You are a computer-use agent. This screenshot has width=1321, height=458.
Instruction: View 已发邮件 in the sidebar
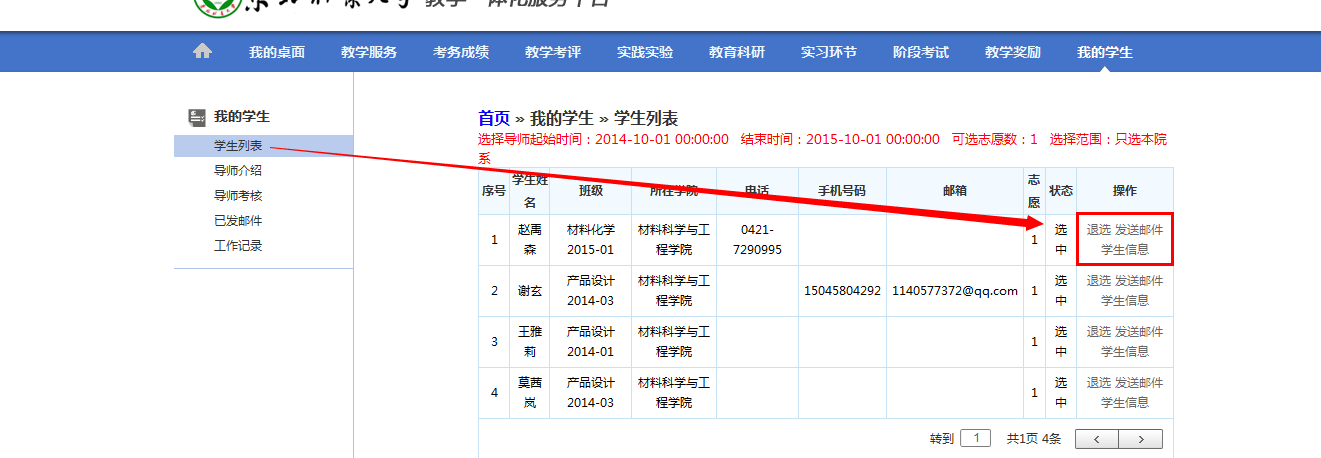pos(238,221)
